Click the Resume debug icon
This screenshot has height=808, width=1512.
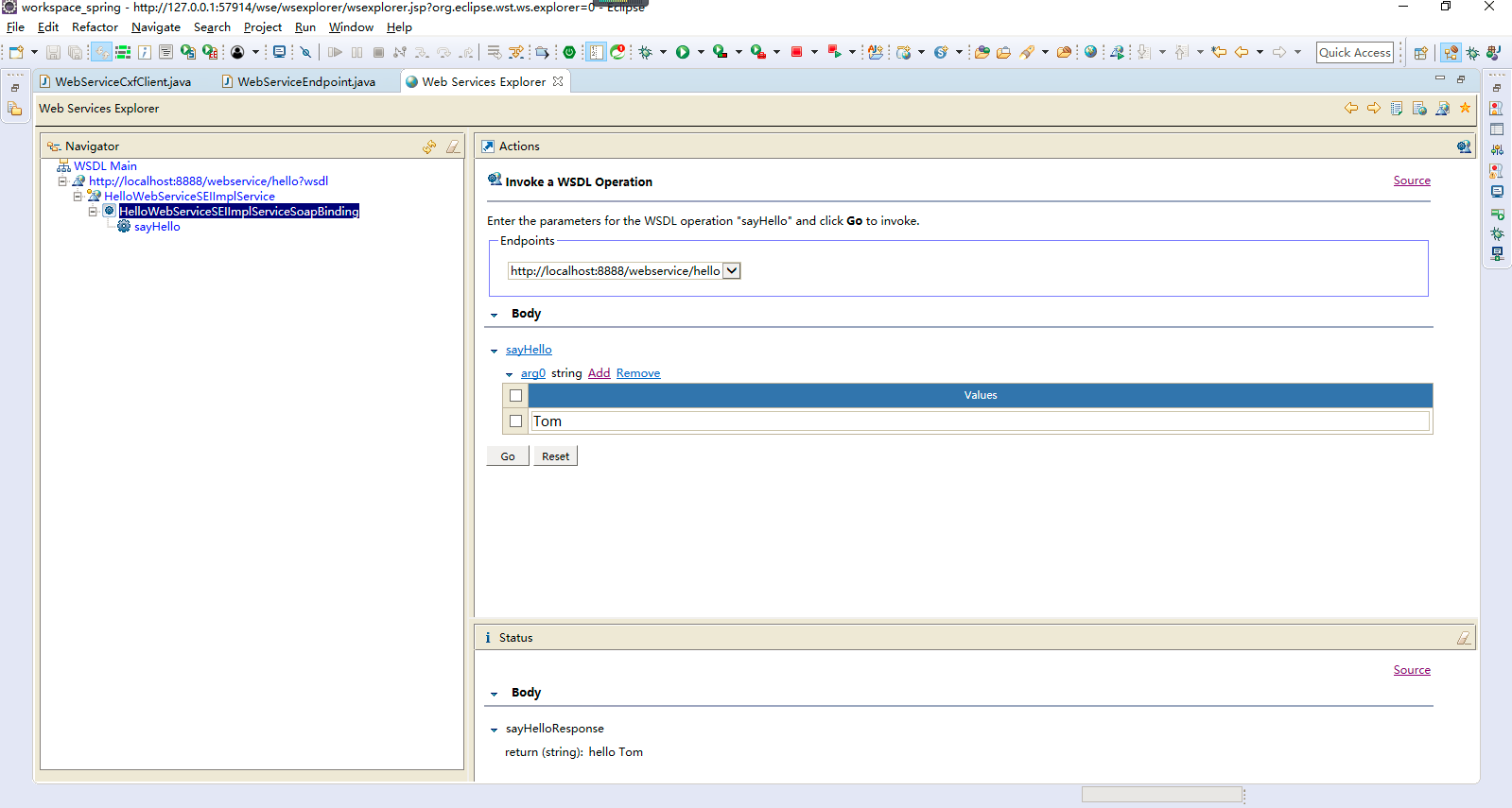coord(335,52)
